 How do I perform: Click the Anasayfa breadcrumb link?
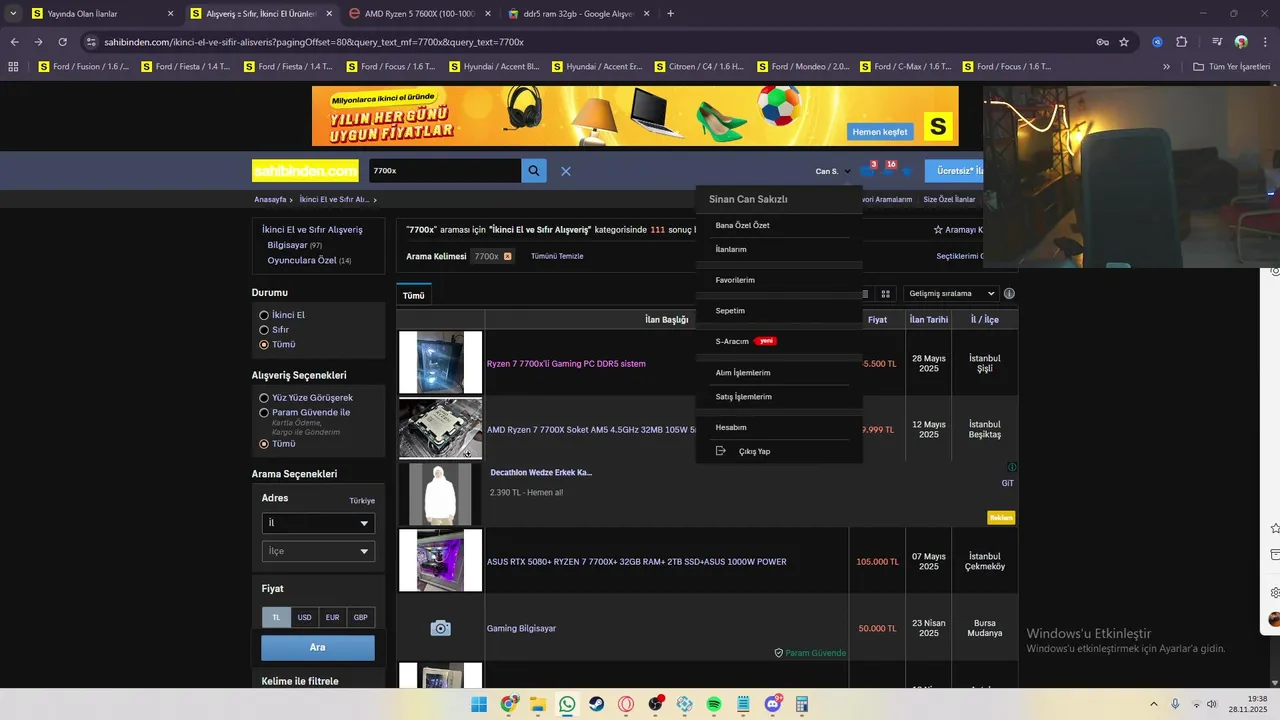(270, 200)
